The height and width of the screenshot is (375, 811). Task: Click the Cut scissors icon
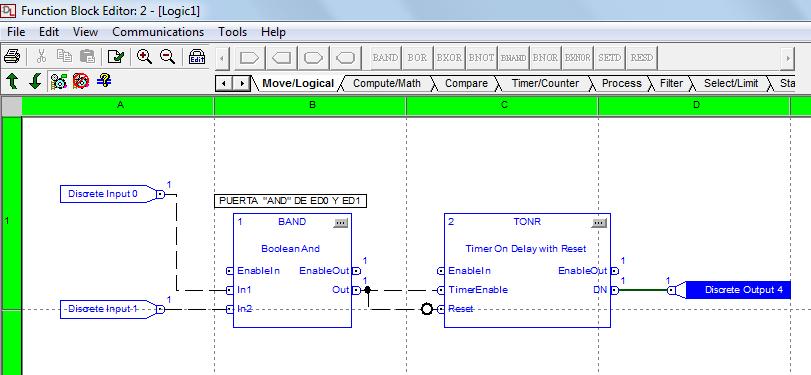point(42,56)
